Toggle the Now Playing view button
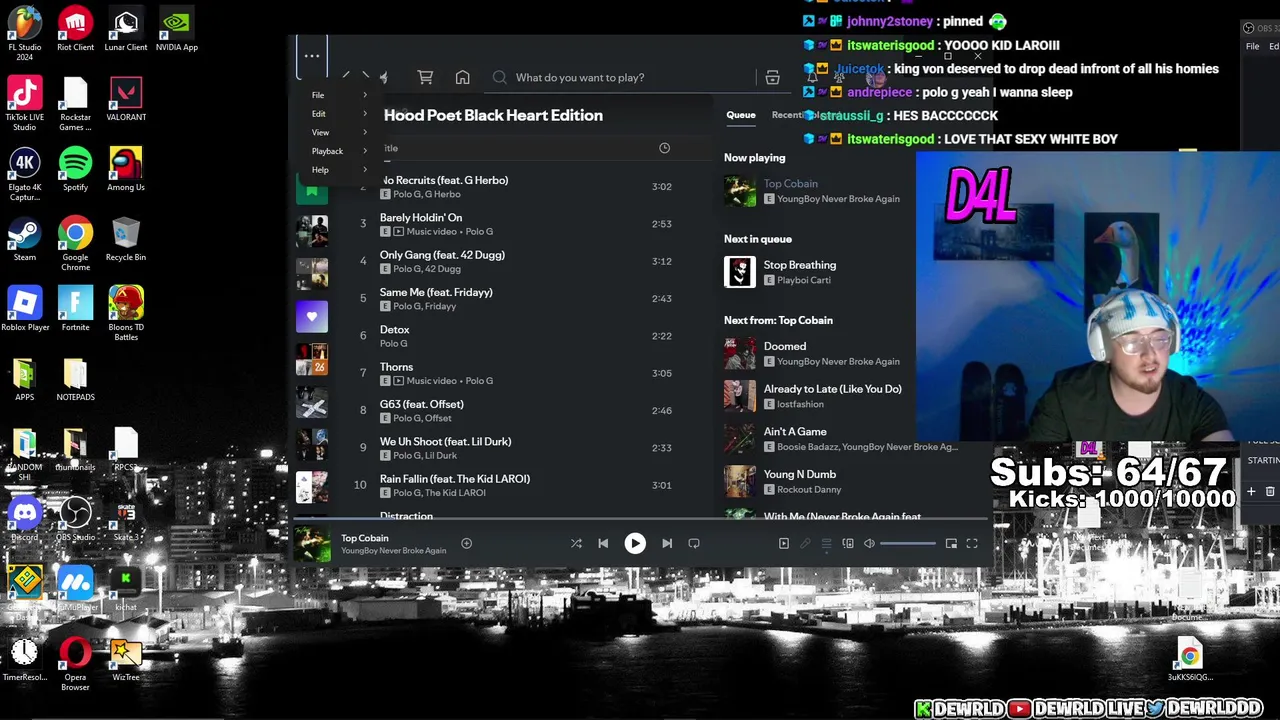The image size is (1280, 720). (784, 543)
